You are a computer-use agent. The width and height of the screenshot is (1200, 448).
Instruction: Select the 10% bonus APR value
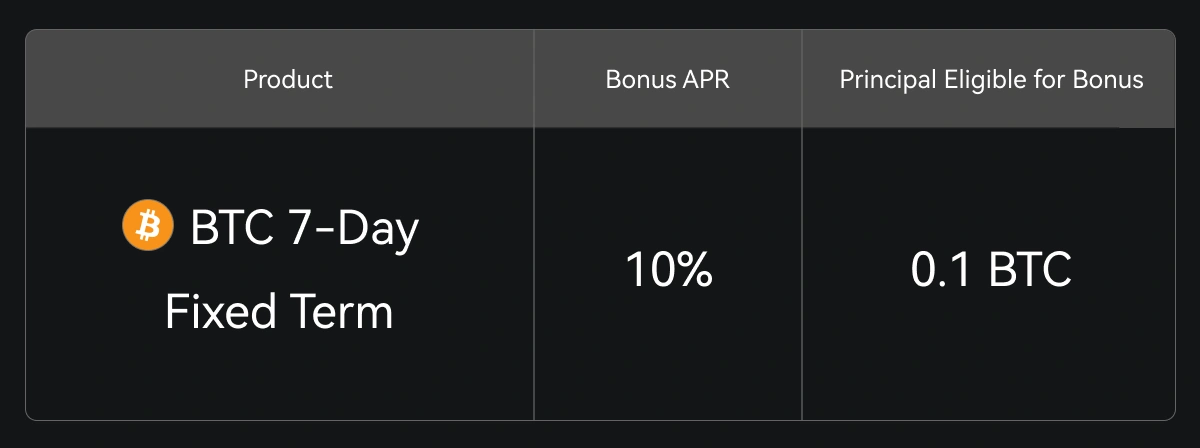(668, 271)
